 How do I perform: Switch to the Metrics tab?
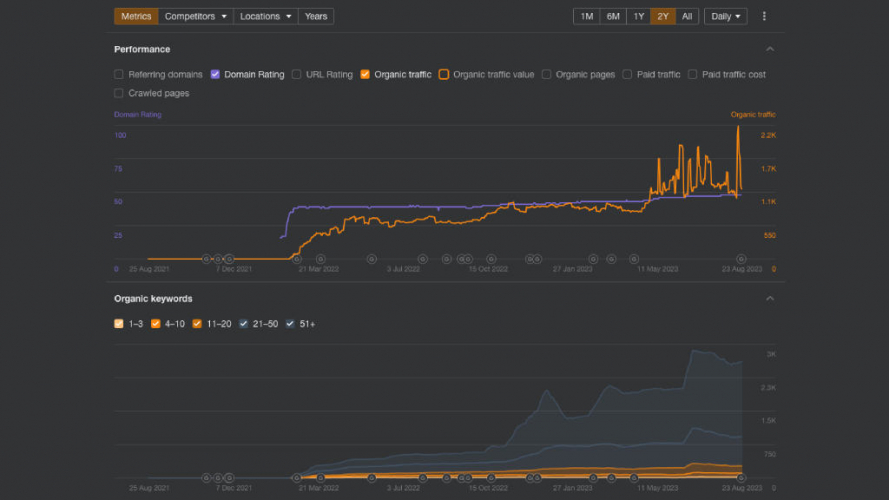tap(135, 16)
